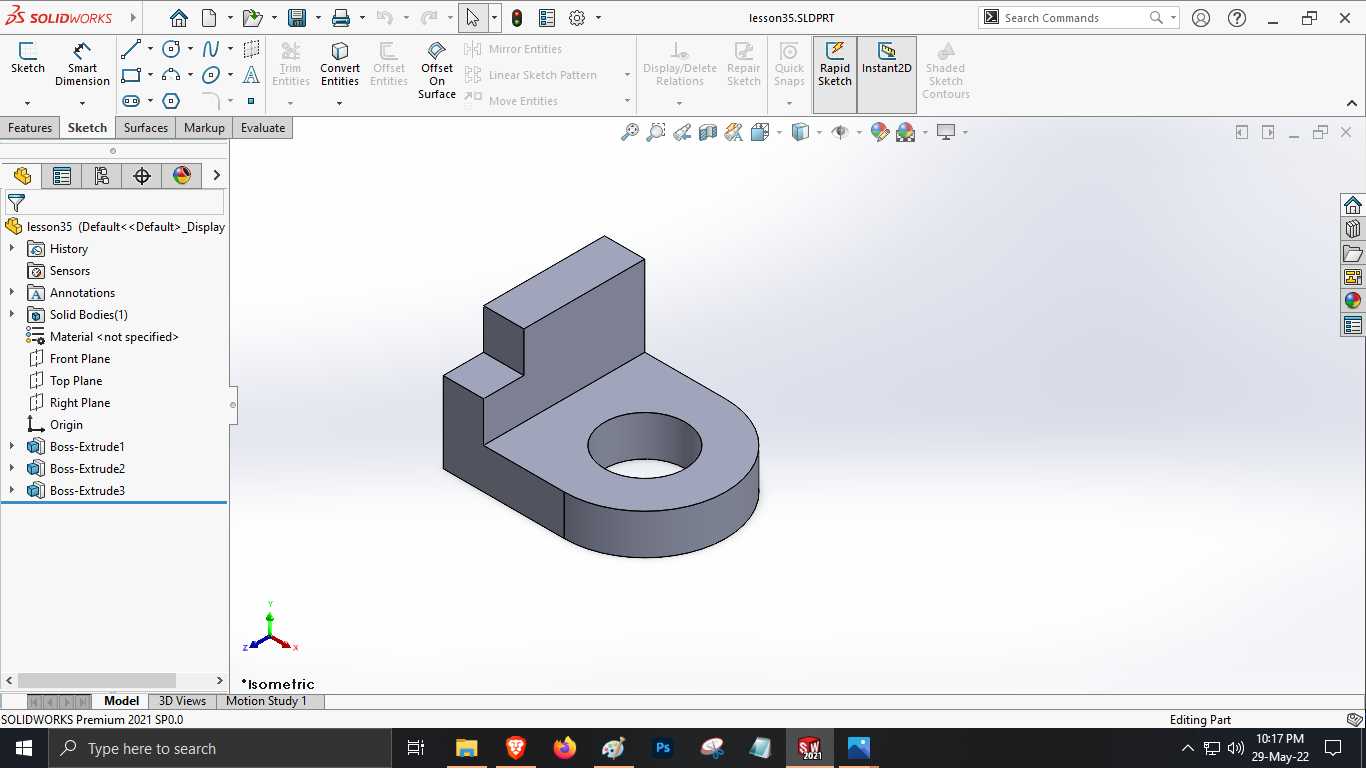The height and width of the screenshot is (780, 1366).
Task: Click the Rebuild traffic light icon
Action: [x=517, y=18]
